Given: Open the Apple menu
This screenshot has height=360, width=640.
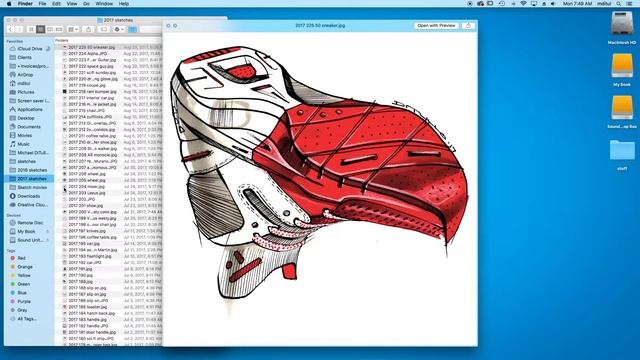Looking at the screenshot, I should click(x=9, y=4).
